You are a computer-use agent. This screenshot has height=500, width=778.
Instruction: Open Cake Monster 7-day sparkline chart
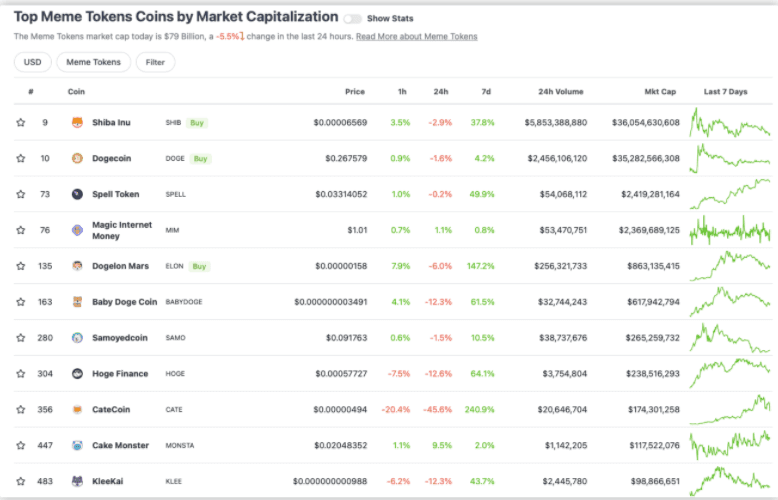click(x=730, y=445)
